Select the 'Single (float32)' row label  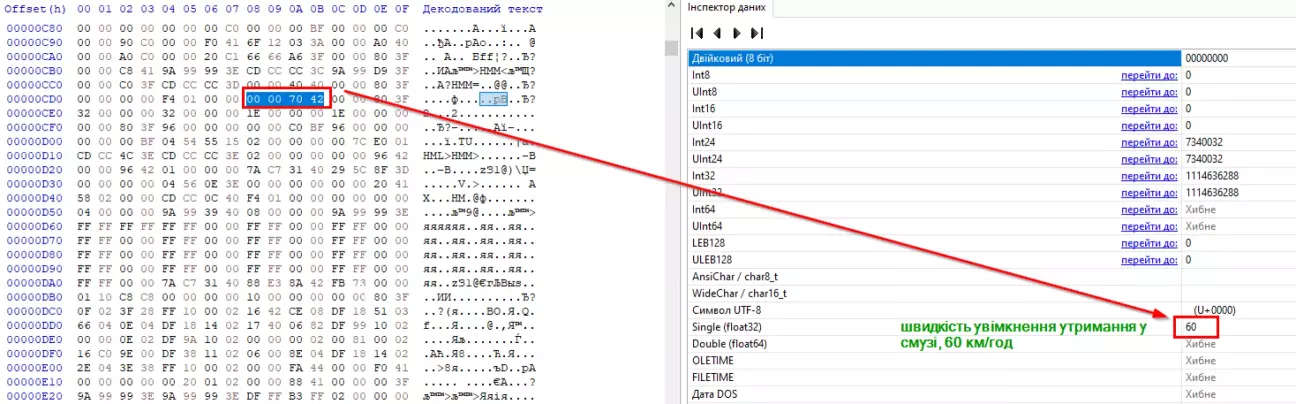coord(733,327)
